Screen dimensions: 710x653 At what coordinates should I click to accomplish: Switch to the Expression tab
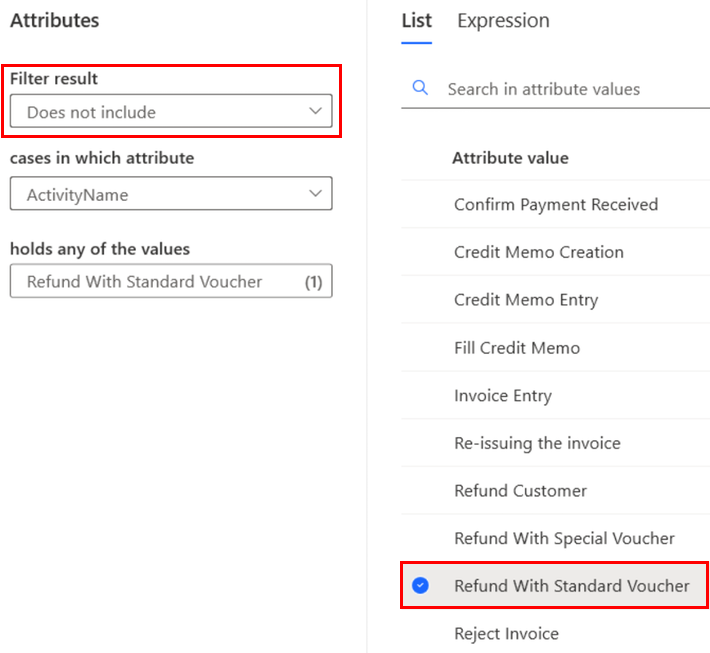coord(503,21)
